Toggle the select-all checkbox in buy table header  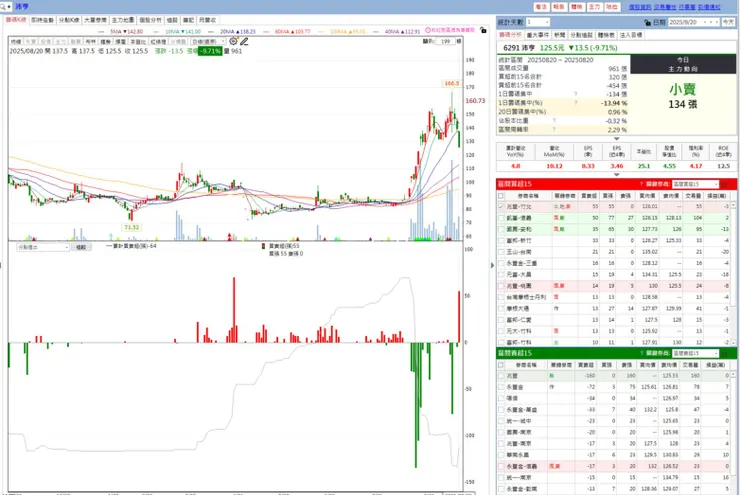tap(501, 195)
